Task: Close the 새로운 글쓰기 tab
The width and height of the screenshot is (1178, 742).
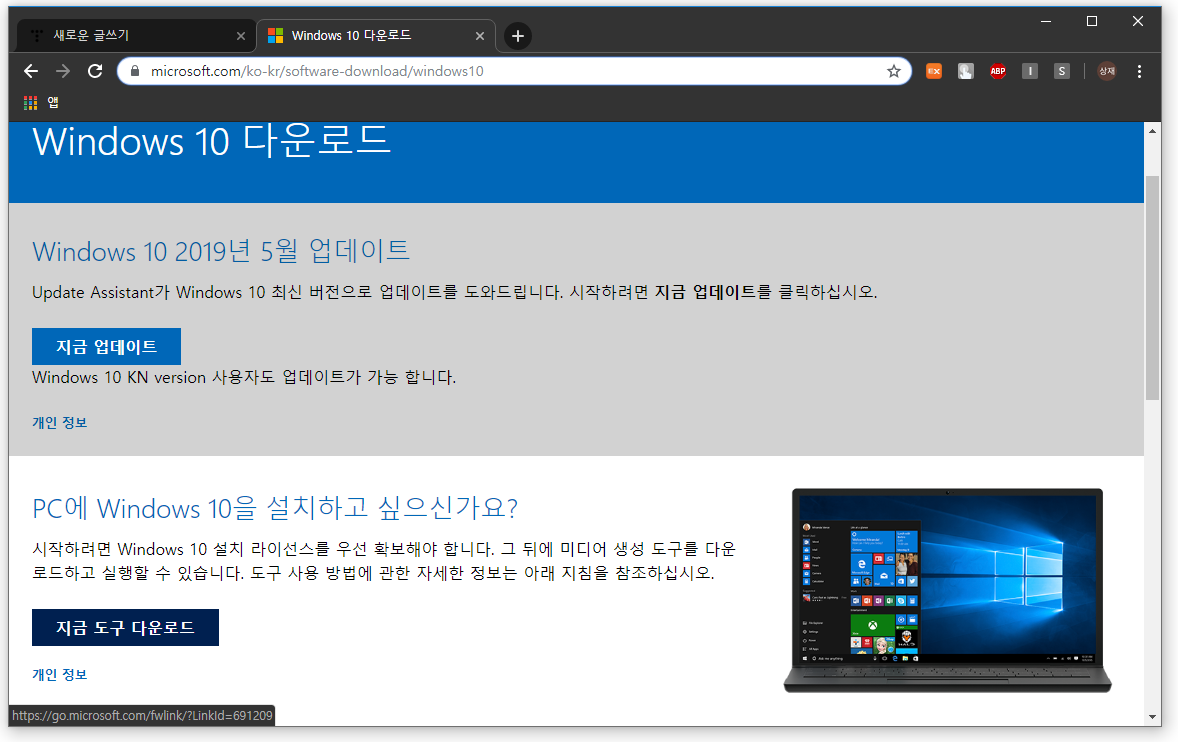Action: coord(240,36)
